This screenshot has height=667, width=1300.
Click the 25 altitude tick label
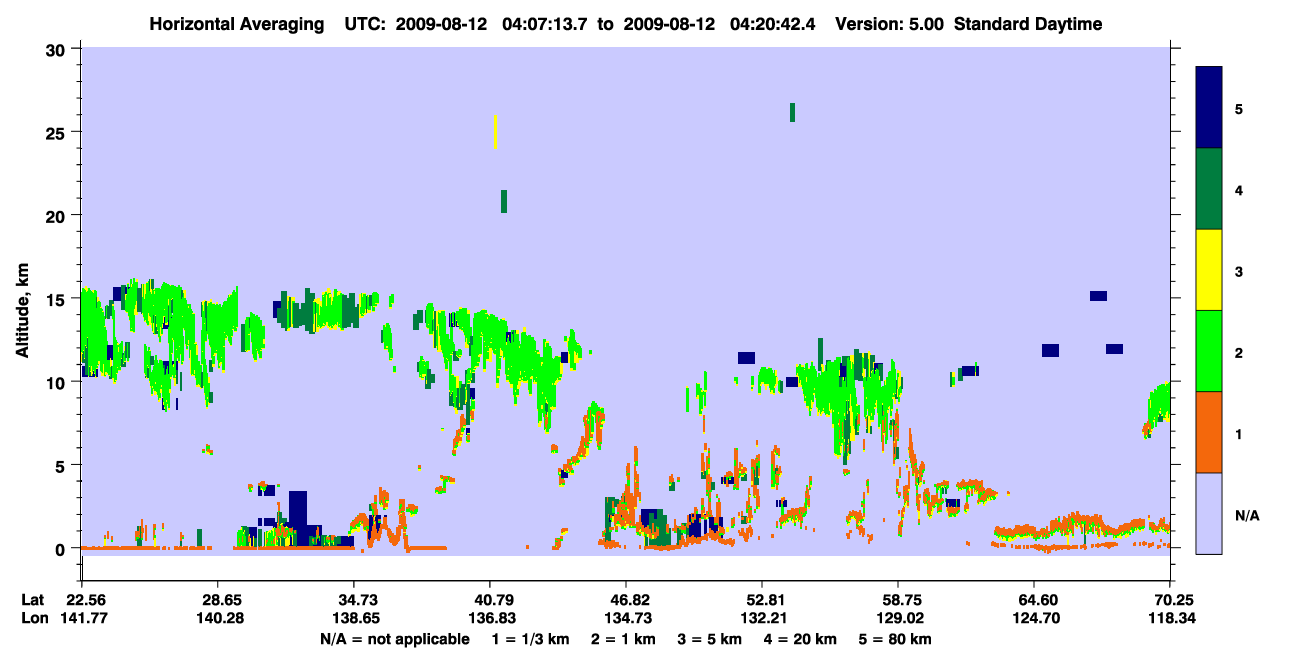[58, 132]
